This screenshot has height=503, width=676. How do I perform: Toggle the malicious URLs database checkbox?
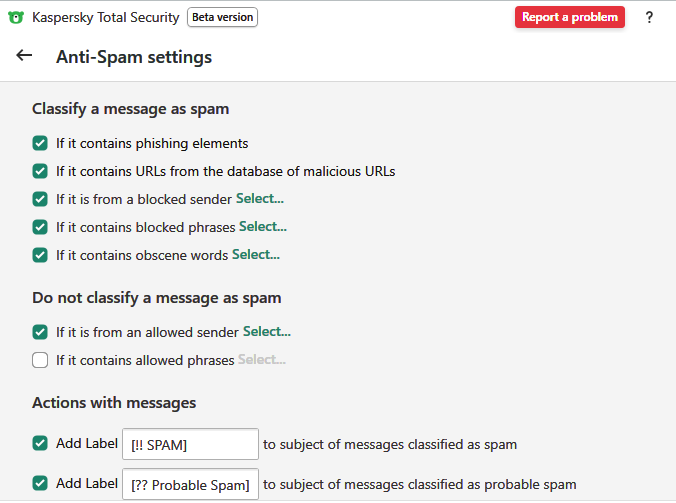pyautogui.click(x=40, y=171)
